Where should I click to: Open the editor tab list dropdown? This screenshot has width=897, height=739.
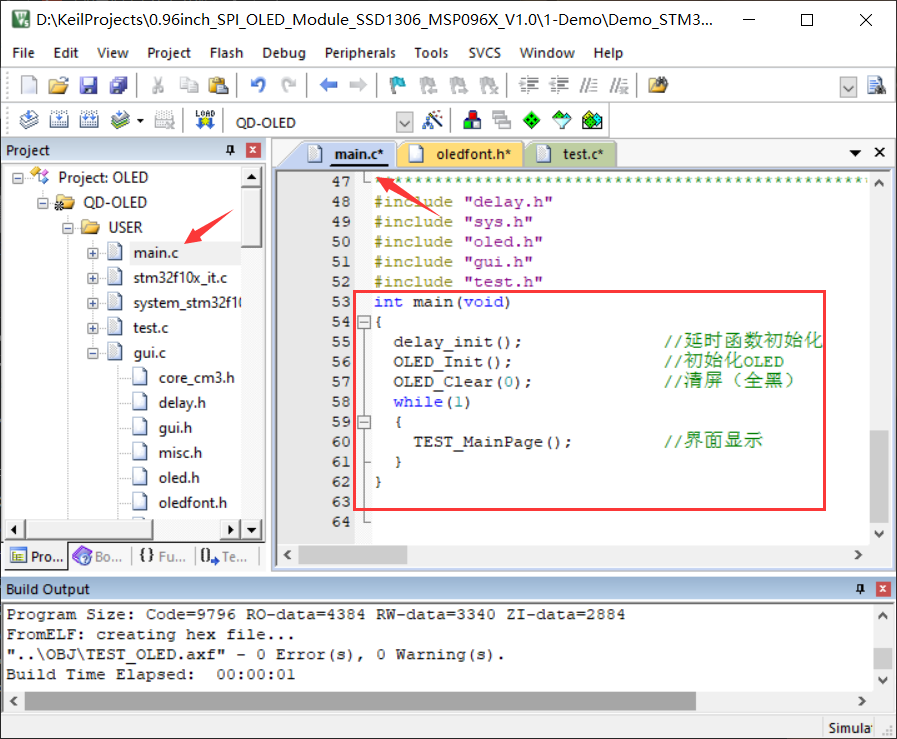click(x=855, y=153)
